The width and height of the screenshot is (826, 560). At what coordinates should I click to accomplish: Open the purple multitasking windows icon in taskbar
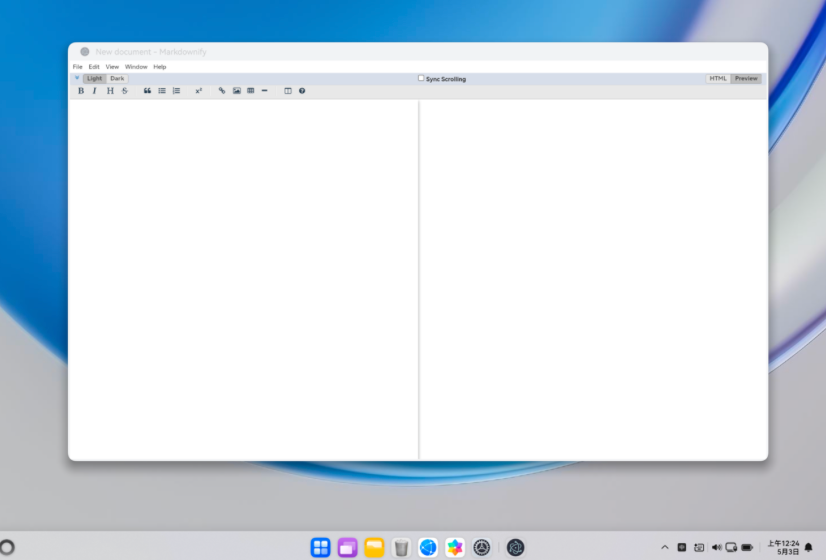point(348,547)
